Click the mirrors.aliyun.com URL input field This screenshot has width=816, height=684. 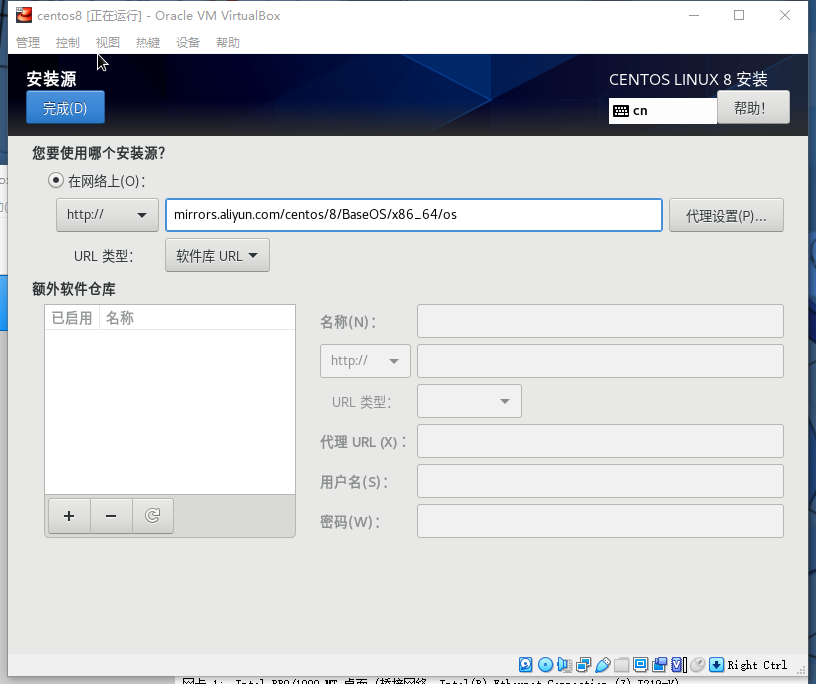click(414, 214)
